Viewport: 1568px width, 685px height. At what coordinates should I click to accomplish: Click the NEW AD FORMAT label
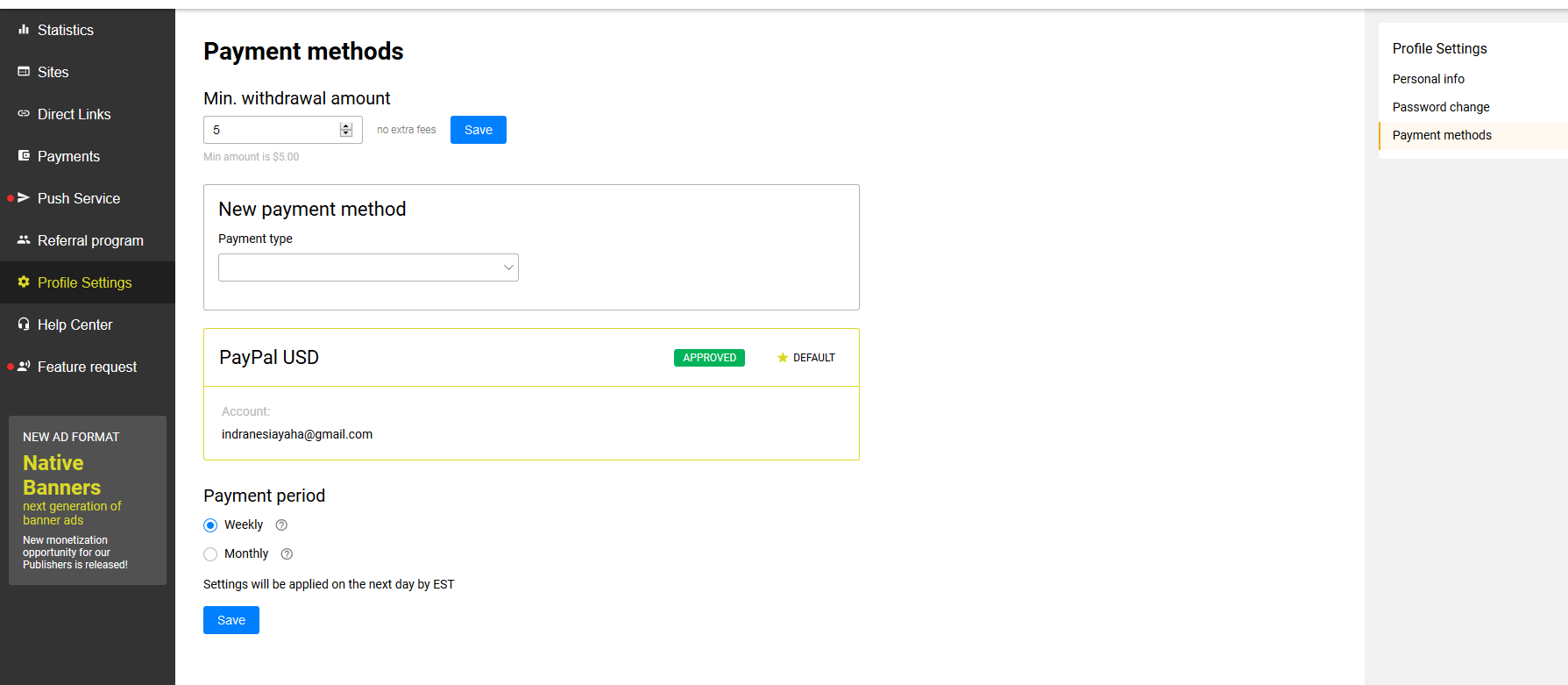click(71, 437)
